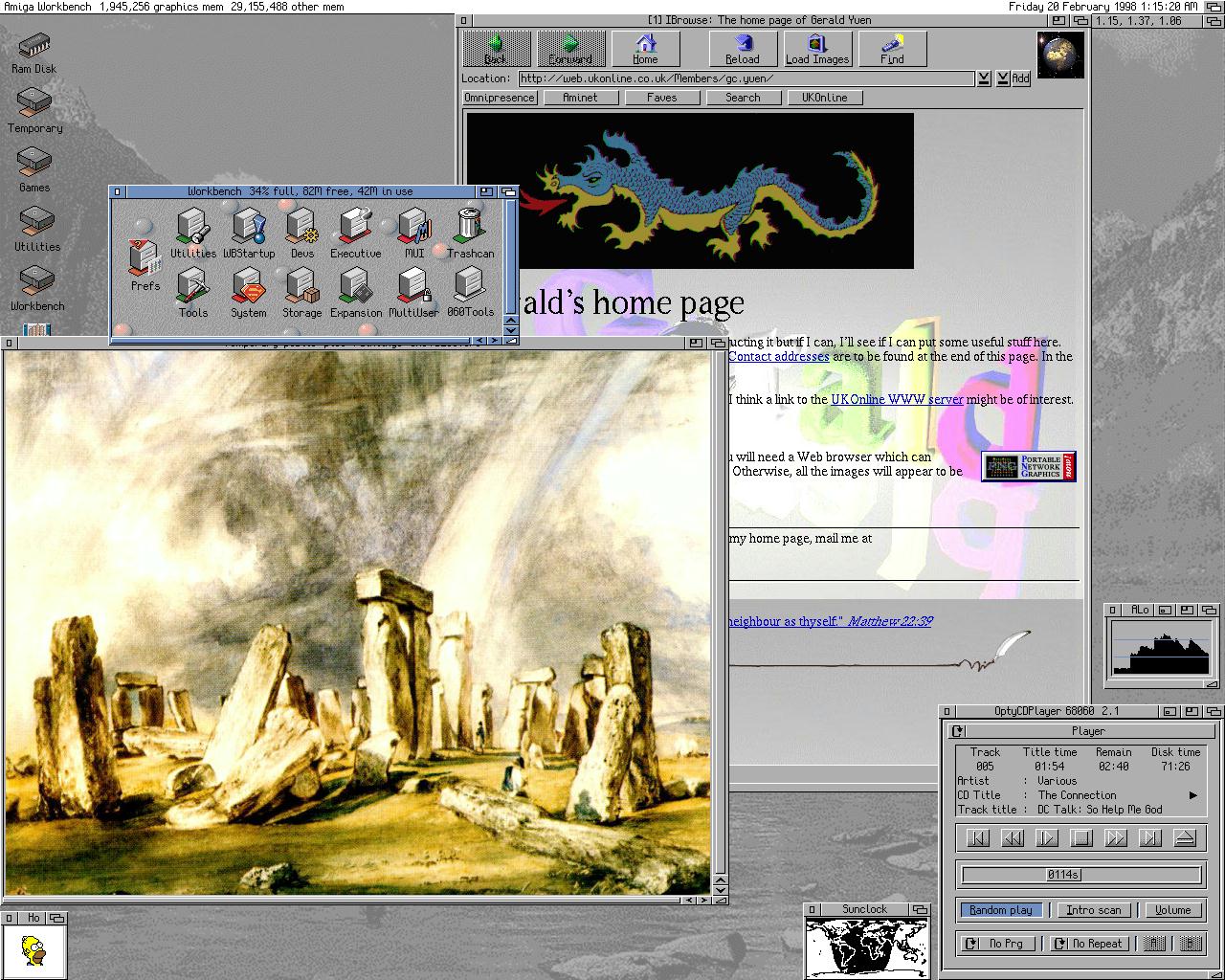Click the Workbench window vertical scrollbar
This screenshot has width=1225, height=980.
(510, 256)
